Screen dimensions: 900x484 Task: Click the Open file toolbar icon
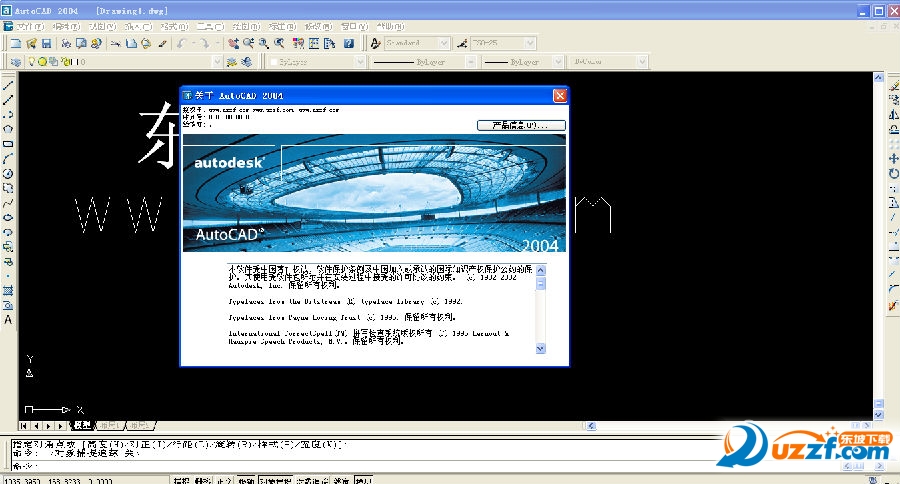32,44
